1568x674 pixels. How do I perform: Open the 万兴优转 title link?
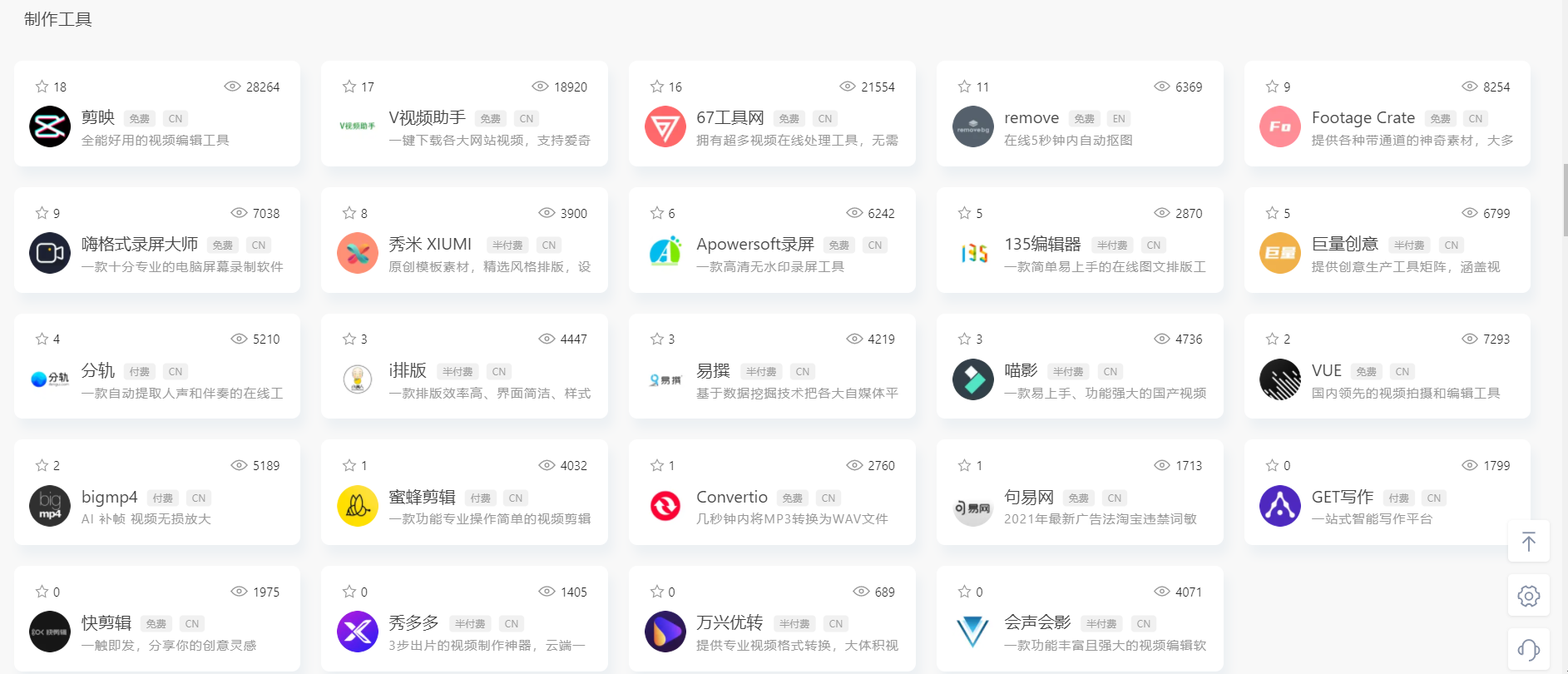(730, 623)
